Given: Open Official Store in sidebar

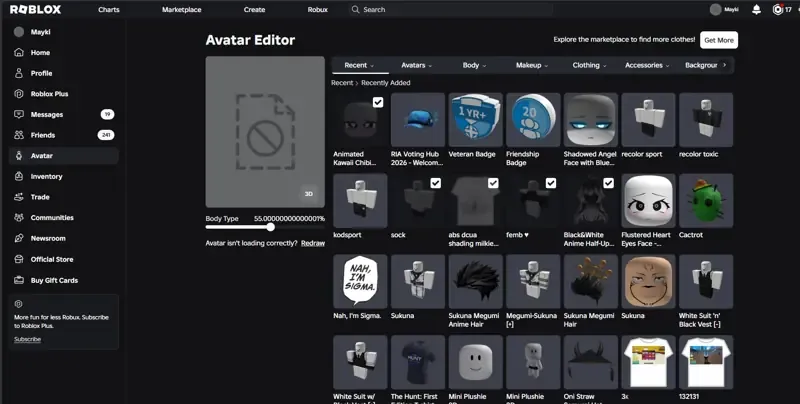Looking at the screenshot, I should click(64, 259).
